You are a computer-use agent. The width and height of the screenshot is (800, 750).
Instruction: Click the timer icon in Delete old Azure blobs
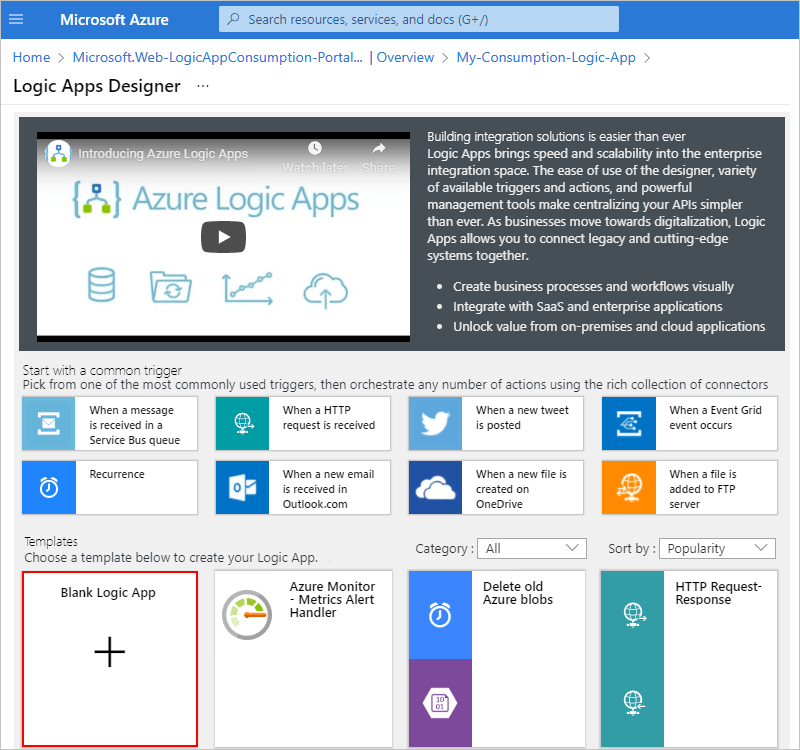click(440, 617)
